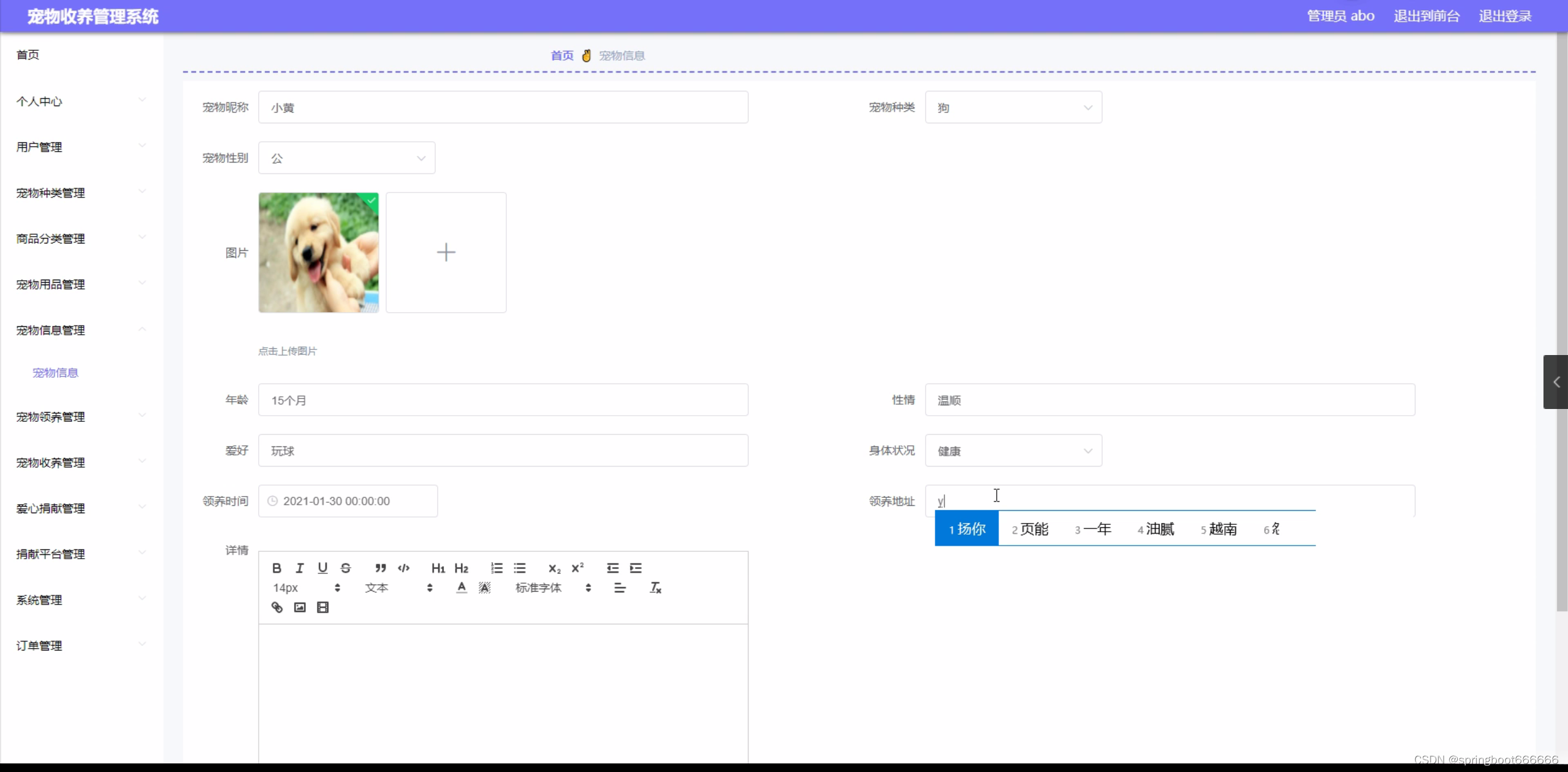The width and height of the screenshot is (1568, 772).
Task: Toggle bold formatting in the editor
Action: (276, 568)
